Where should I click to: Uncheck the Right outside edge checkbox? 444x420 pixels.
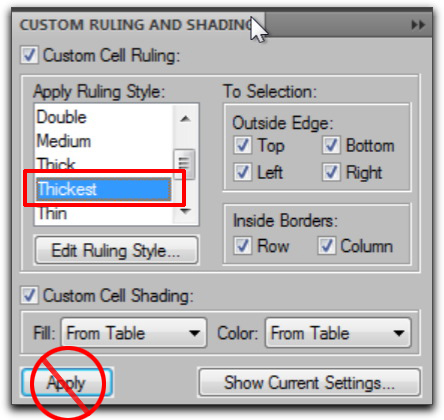click(331, 172)
